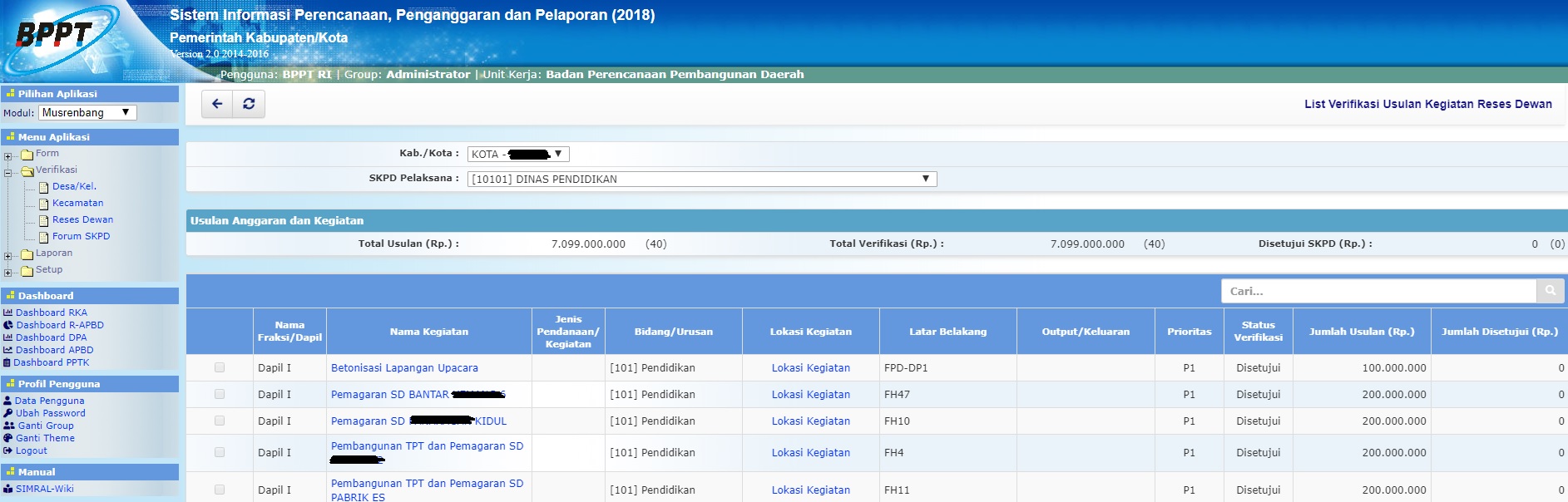Click the Desa/Kel. document icon

(44, 187)
